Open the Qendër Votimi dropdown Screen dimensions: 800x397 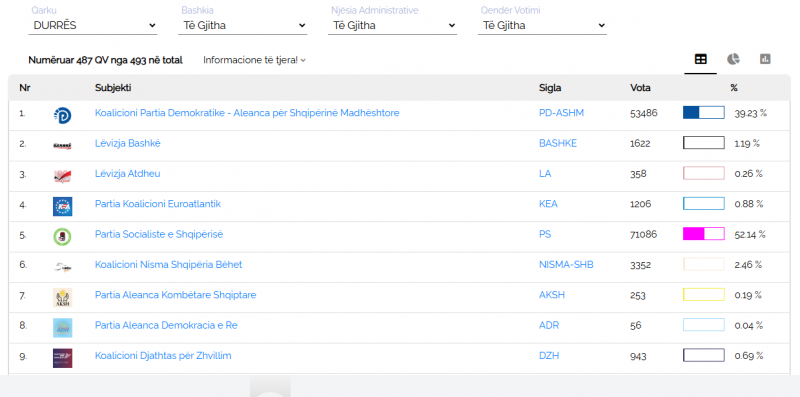(x=542, y=26)
